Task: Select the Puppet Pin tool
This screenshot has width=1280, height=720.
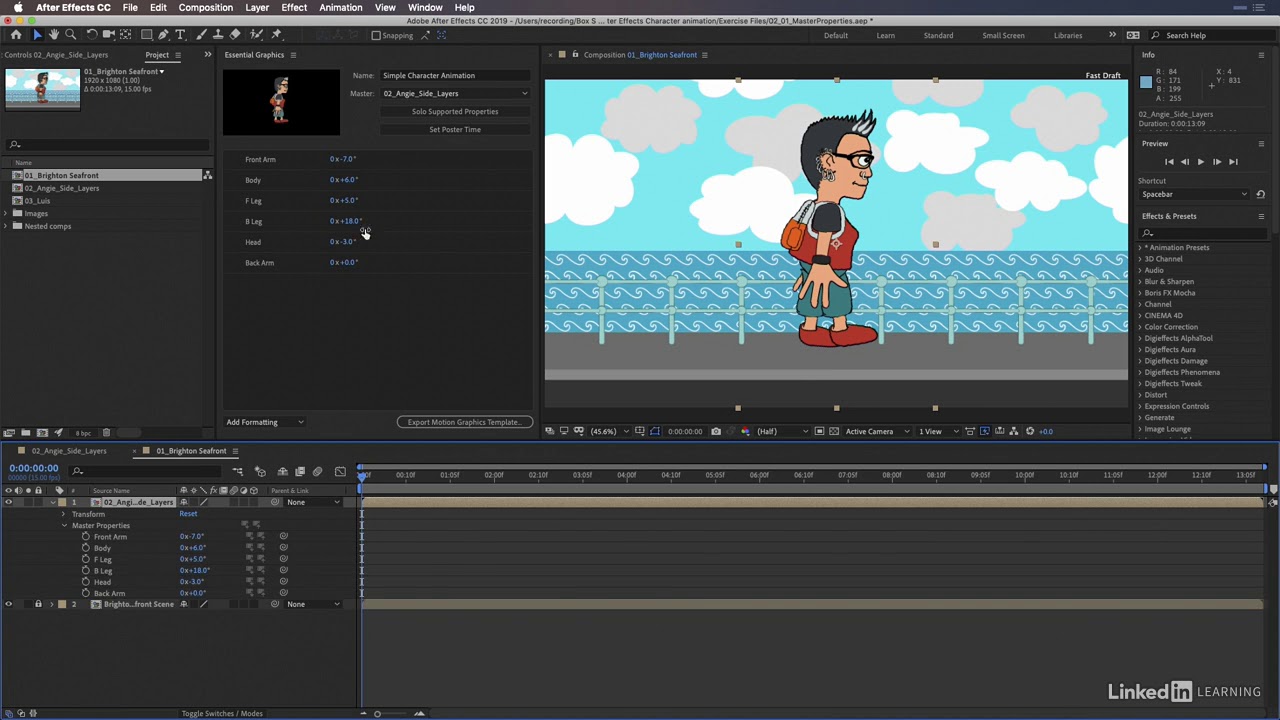Action: 277,35
